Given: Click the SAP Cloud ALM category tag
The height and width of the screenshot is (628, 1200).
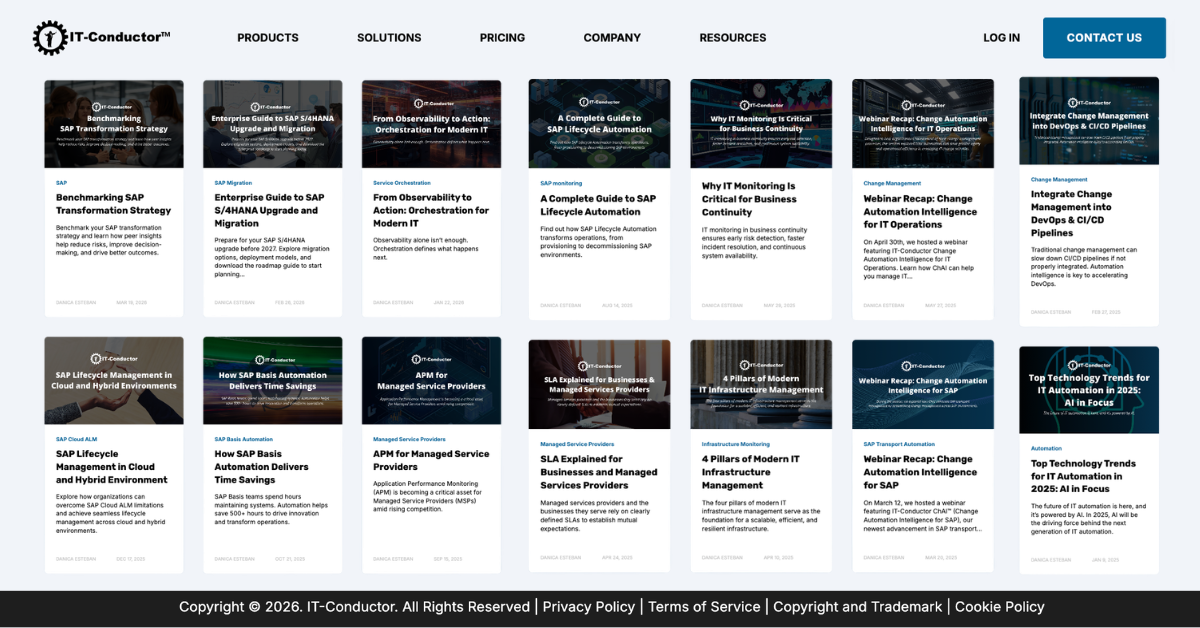Looking at the screenshot, I should coord(76,439).
